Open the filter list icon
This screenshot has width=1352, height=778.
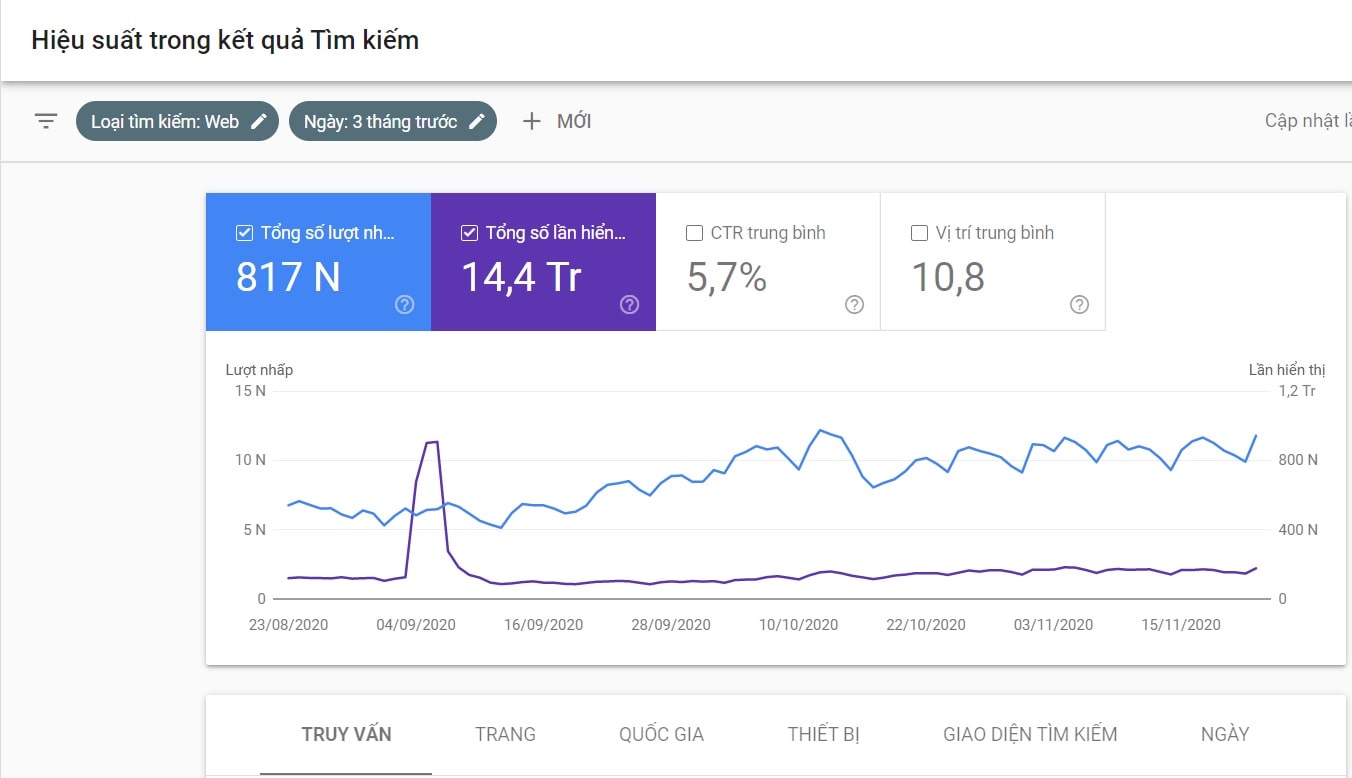[x=46, y=122]
